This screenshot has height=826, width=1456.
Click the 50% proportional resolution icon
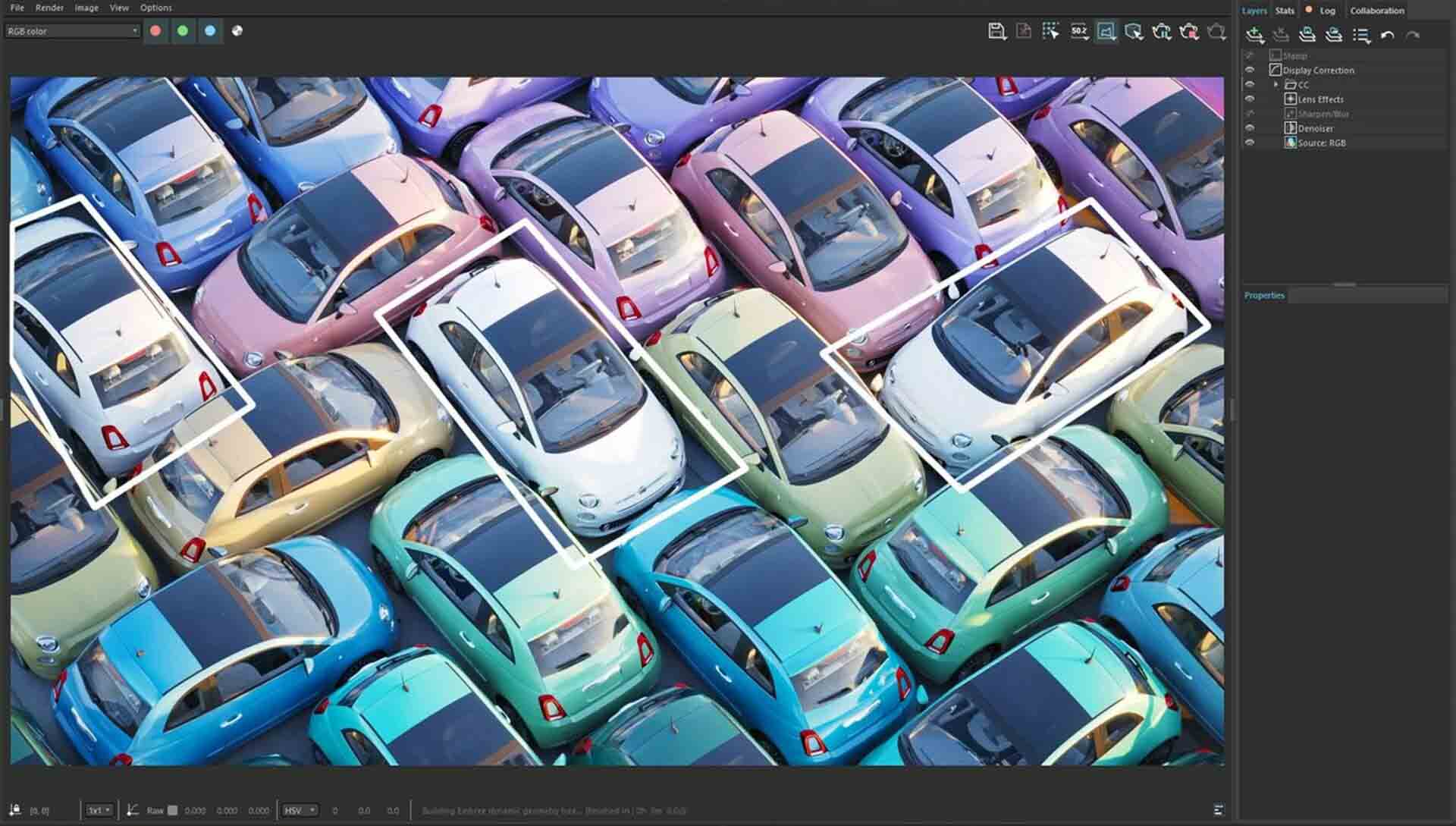(1078, 31)
